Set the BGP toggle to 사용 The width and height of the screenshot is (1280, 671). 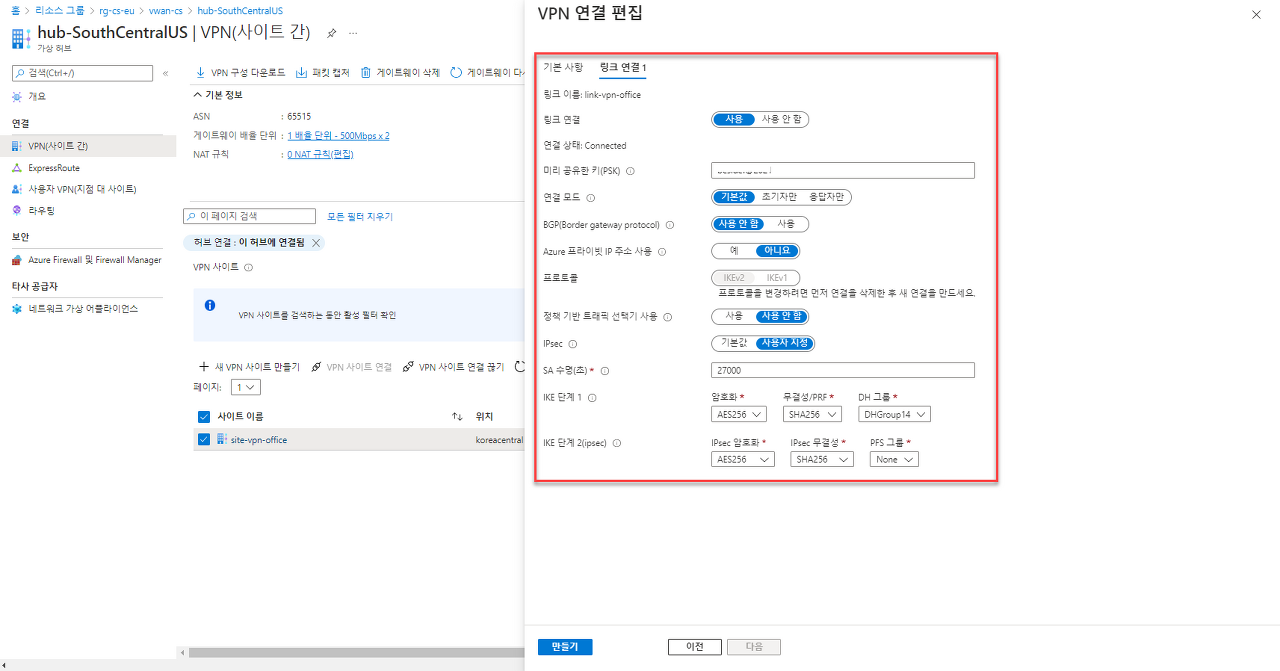786,224
